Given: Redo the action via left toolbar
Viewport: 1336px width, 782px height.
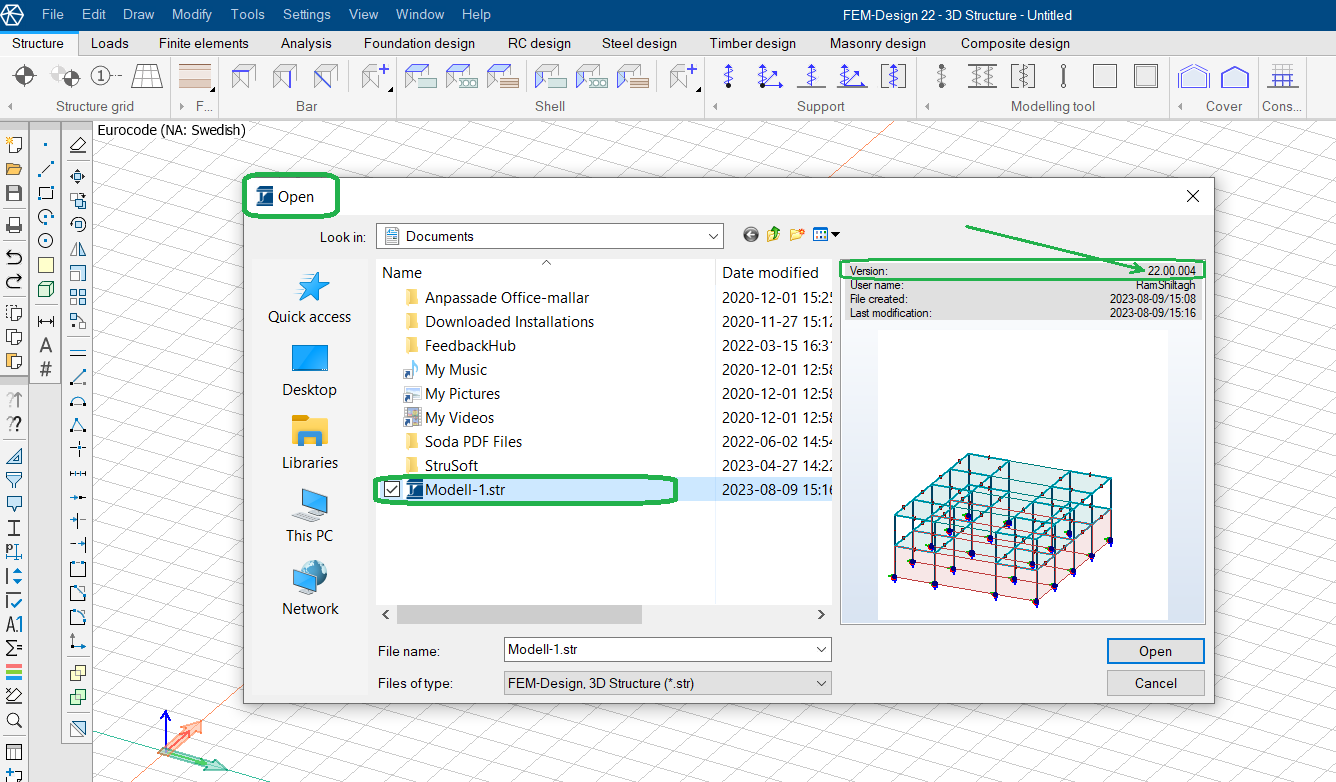Looking at the screenshot, I should point(14,282).
